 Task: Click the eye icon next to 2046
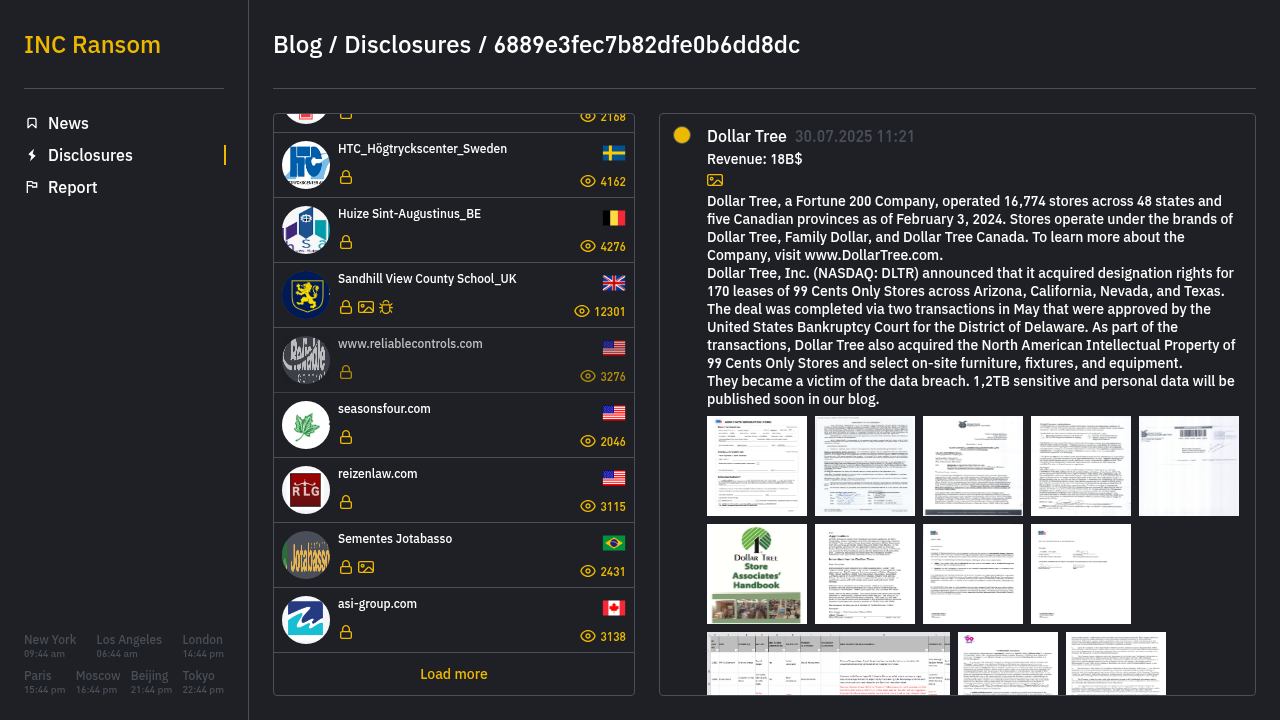click(588, 441)
